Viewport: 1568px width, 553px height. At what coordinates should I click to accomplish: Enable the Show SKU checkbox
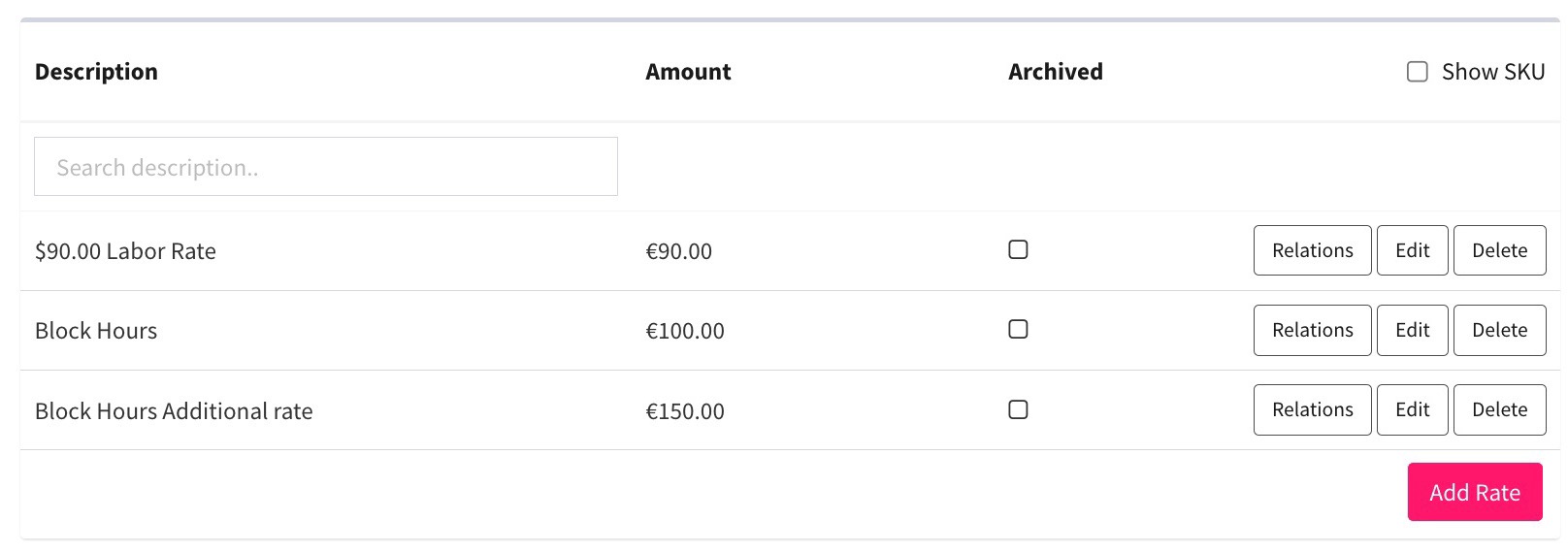coord(1418,72)
